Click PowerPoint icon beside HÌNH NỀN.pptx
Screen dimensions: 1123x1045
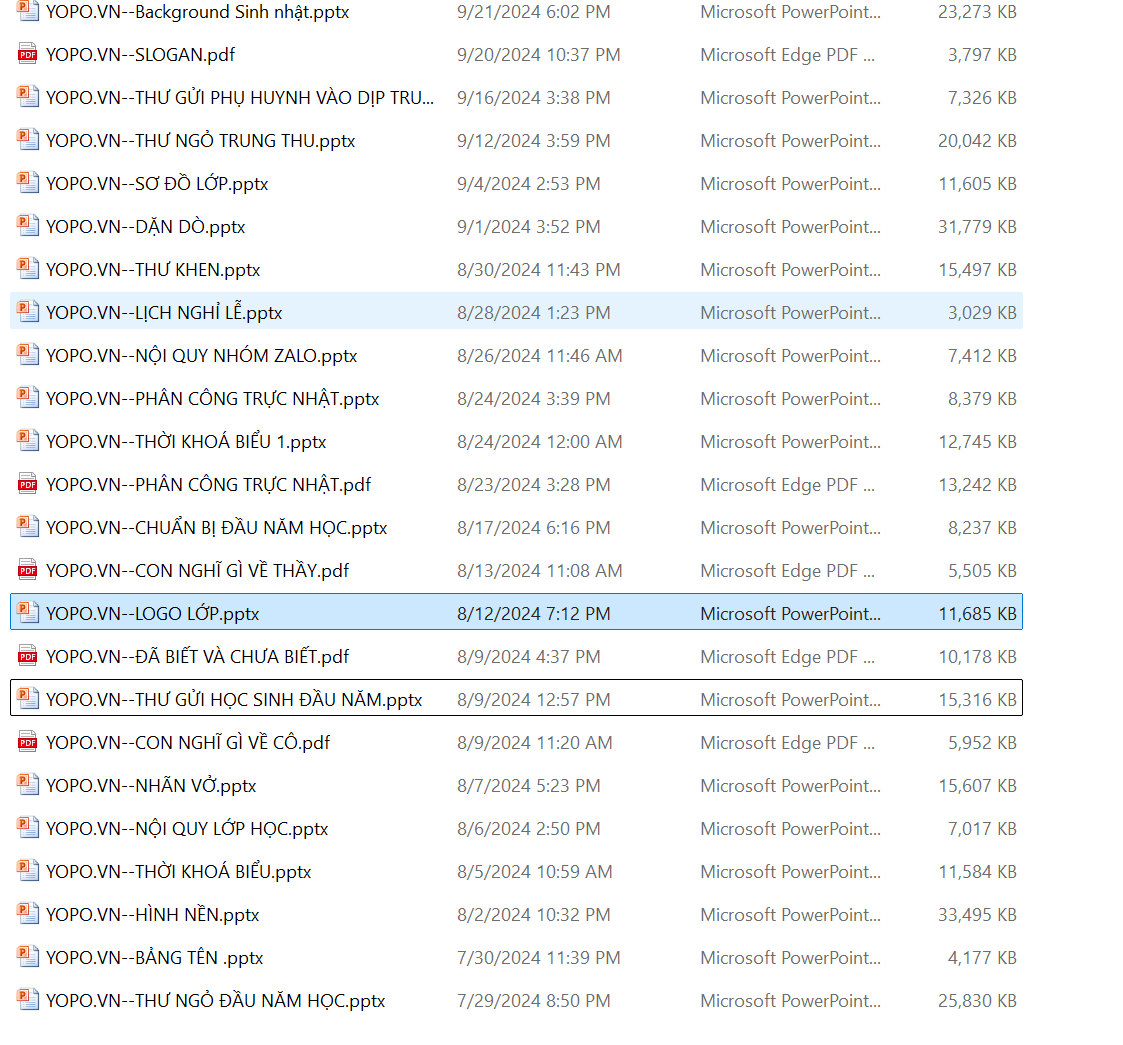[28, 915]
